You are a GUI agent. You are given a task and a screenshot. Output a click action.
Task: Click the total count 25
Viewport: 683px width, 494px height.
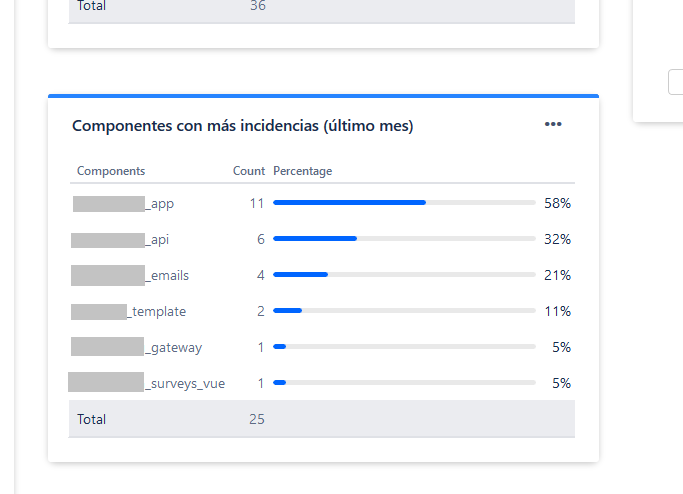[x=257, y=419]
